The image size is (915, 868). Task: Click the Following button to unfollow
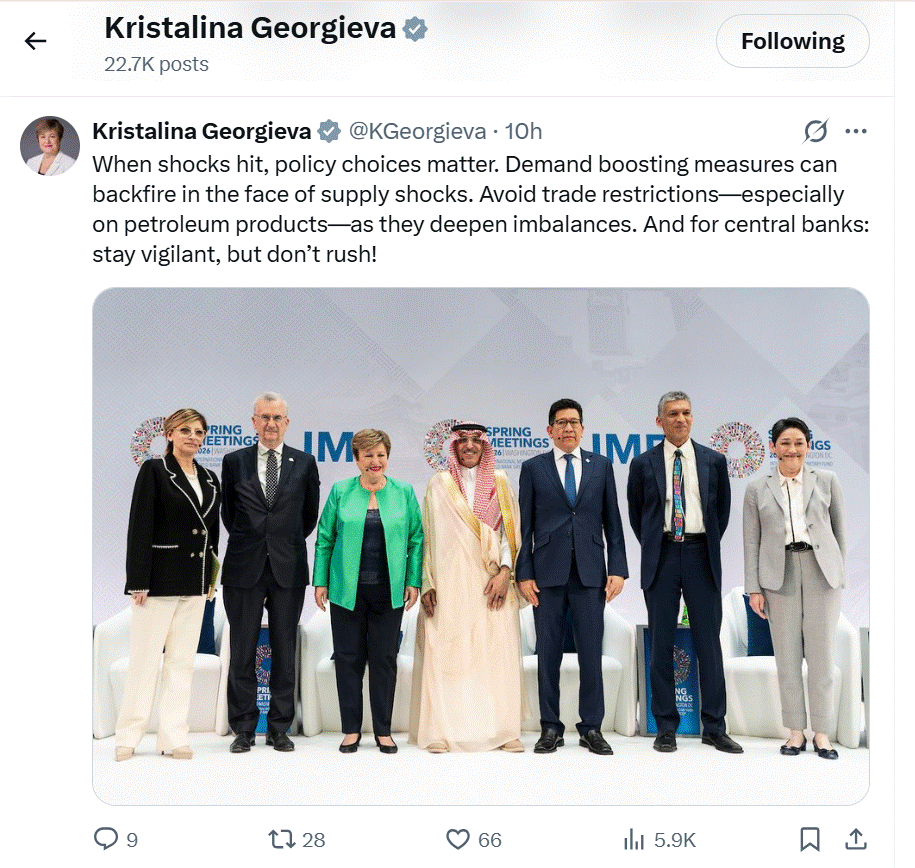click(x=792, y=41)
